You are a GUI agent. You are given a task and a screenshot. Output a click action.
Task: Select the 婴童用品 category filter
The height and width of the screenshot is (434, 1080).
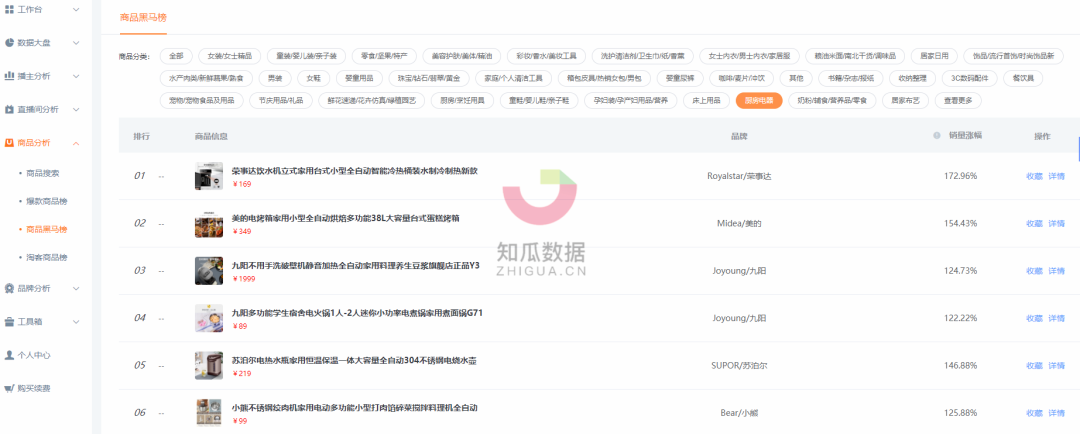(x=359, y=78)
